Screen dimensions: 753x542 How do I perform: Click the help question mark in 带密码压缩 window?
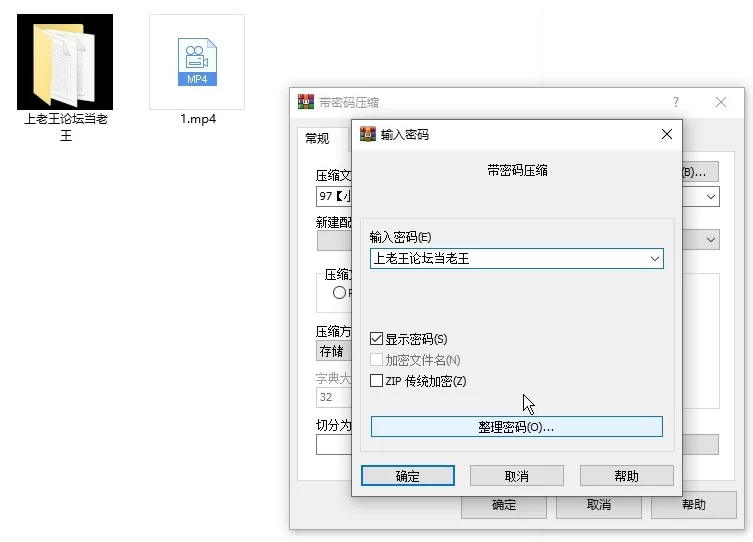(676, 102)
